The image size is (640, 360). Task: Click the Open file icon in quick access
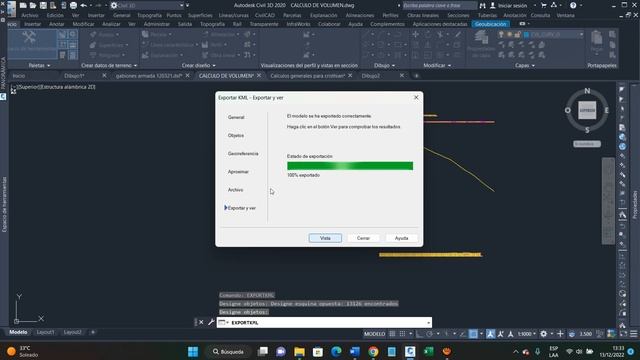tap(33, 5)
